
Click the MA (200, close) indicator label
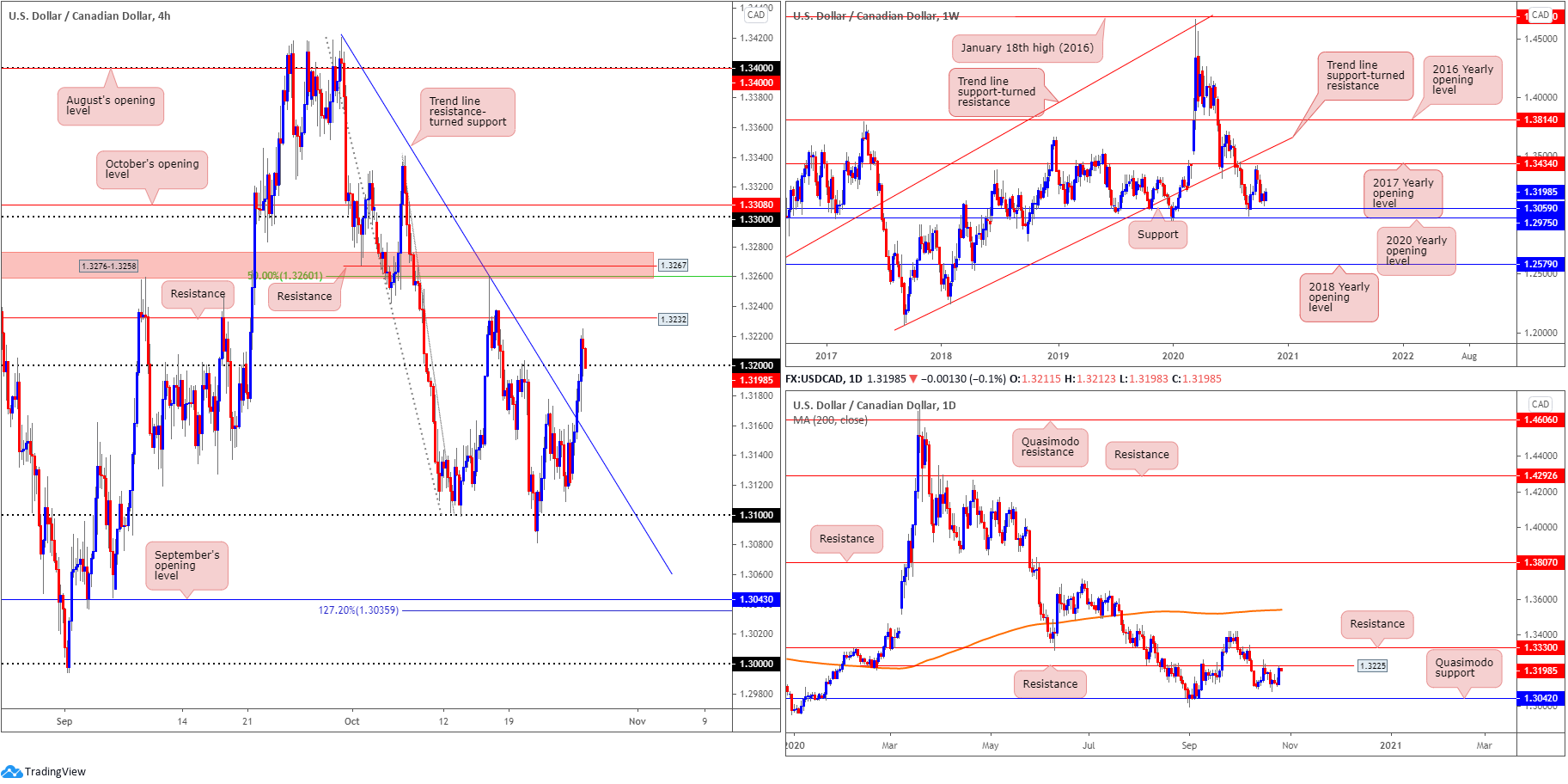[830, 420]
